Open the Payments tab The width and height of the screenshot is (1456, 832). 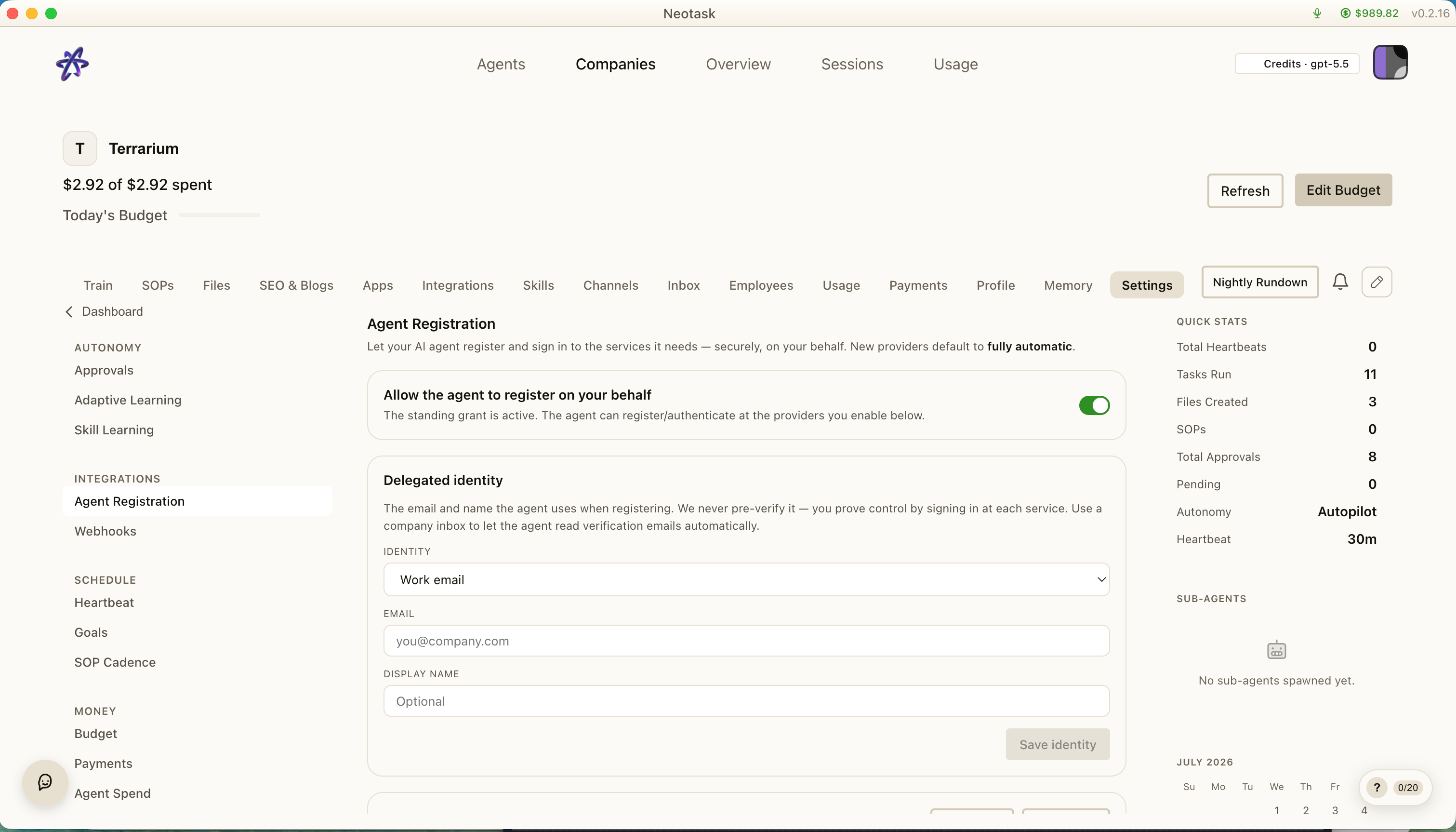918,285
